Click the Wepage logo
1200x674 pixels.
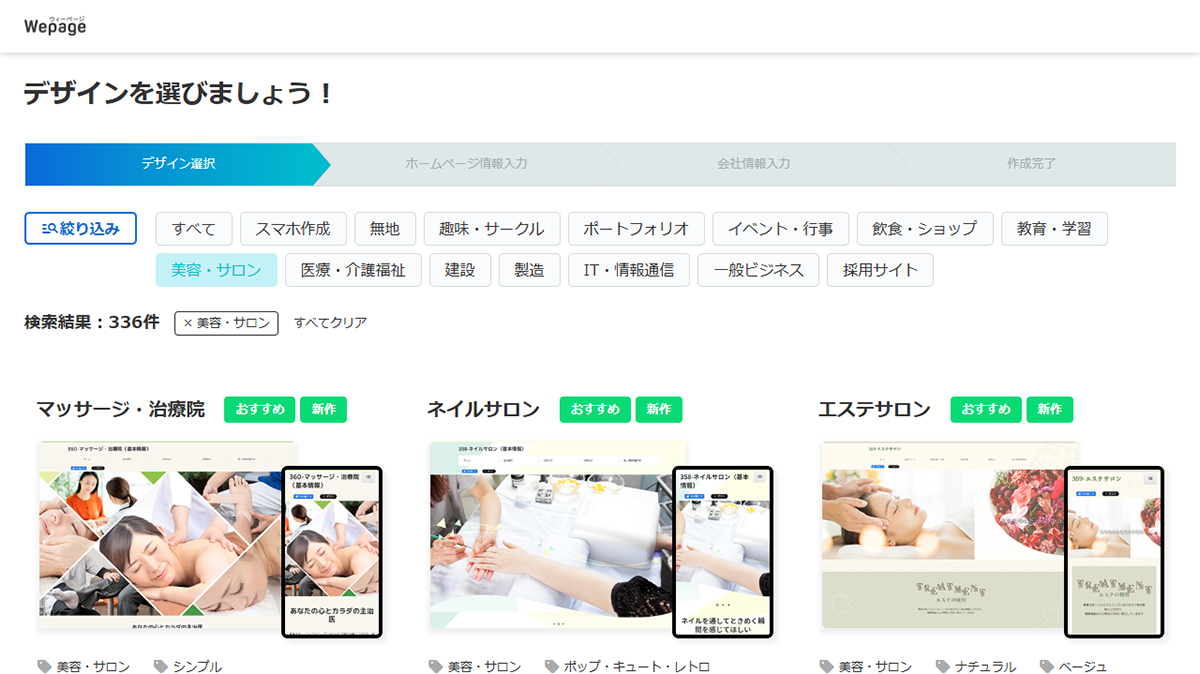[55, 25]
